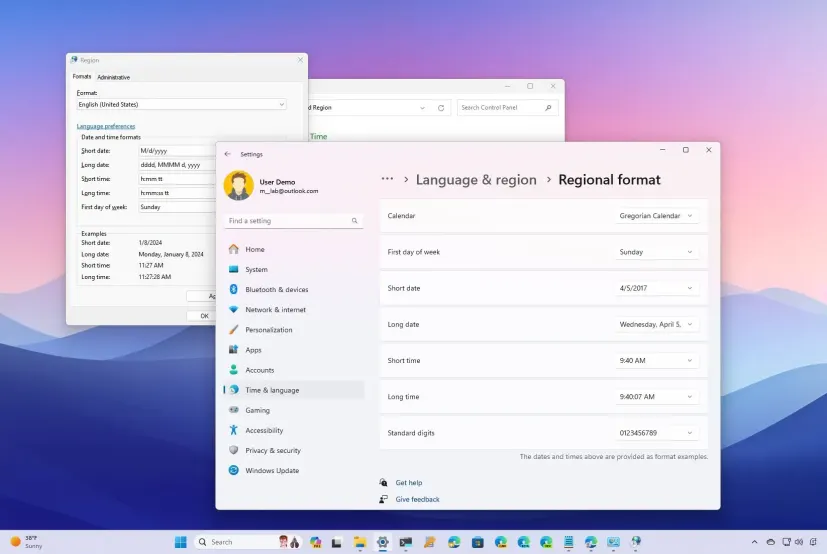The image size is (827, 554).
Task: Click refresh icon in Control Panel window
Action: coord(441,108)
